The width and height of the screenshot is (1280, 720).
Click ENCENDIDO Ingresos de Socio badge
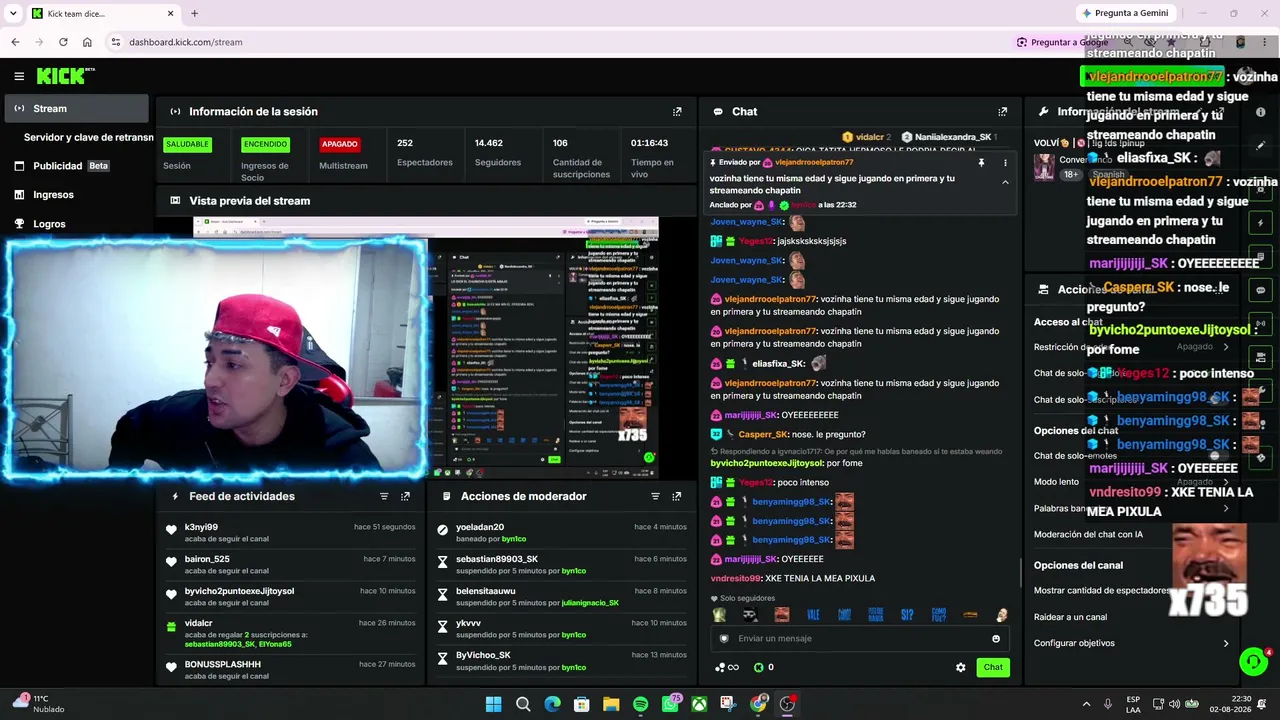(265, 144)
